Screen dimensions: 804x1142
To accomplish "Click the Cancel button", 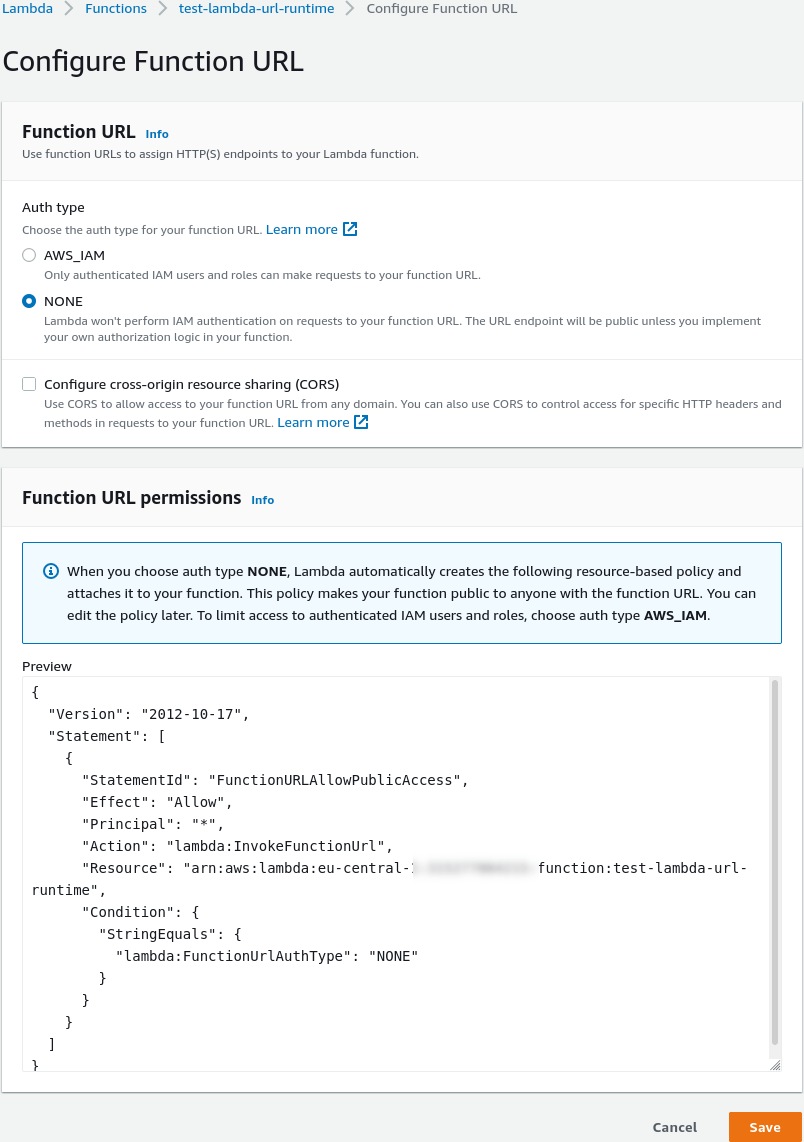I will coord(674,1127).
